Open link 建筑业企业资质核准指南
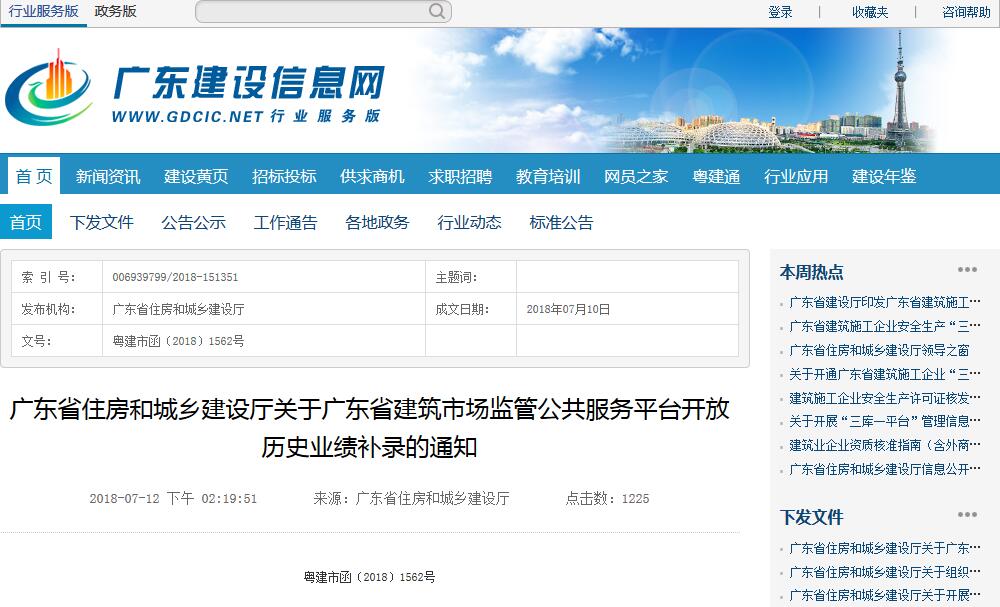The height and width of the screenshot is (607, 1000). coord(885,445)
